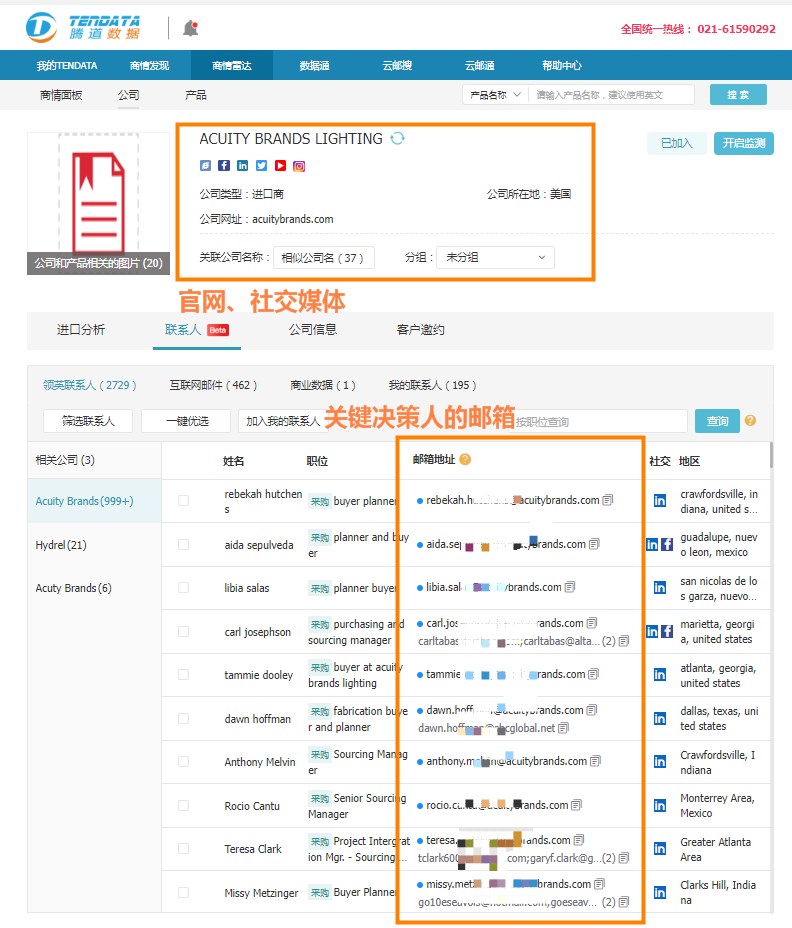Image resolution: width=792 pixels, height=928 pixels.
Task: Click the TENDATA logo
Action: click(83, 27)
